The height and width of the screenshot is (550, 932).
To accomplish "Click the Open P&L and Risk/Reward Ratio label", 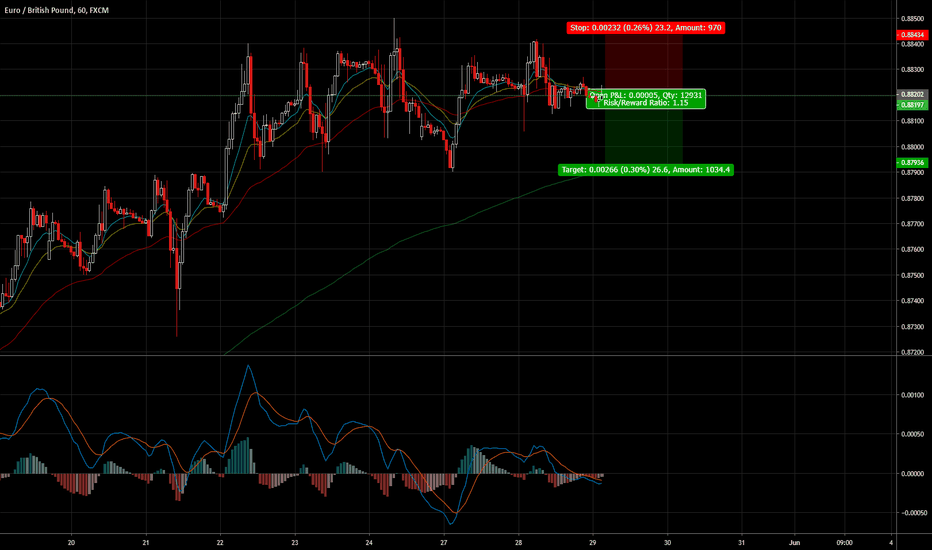I will (646, 99).
